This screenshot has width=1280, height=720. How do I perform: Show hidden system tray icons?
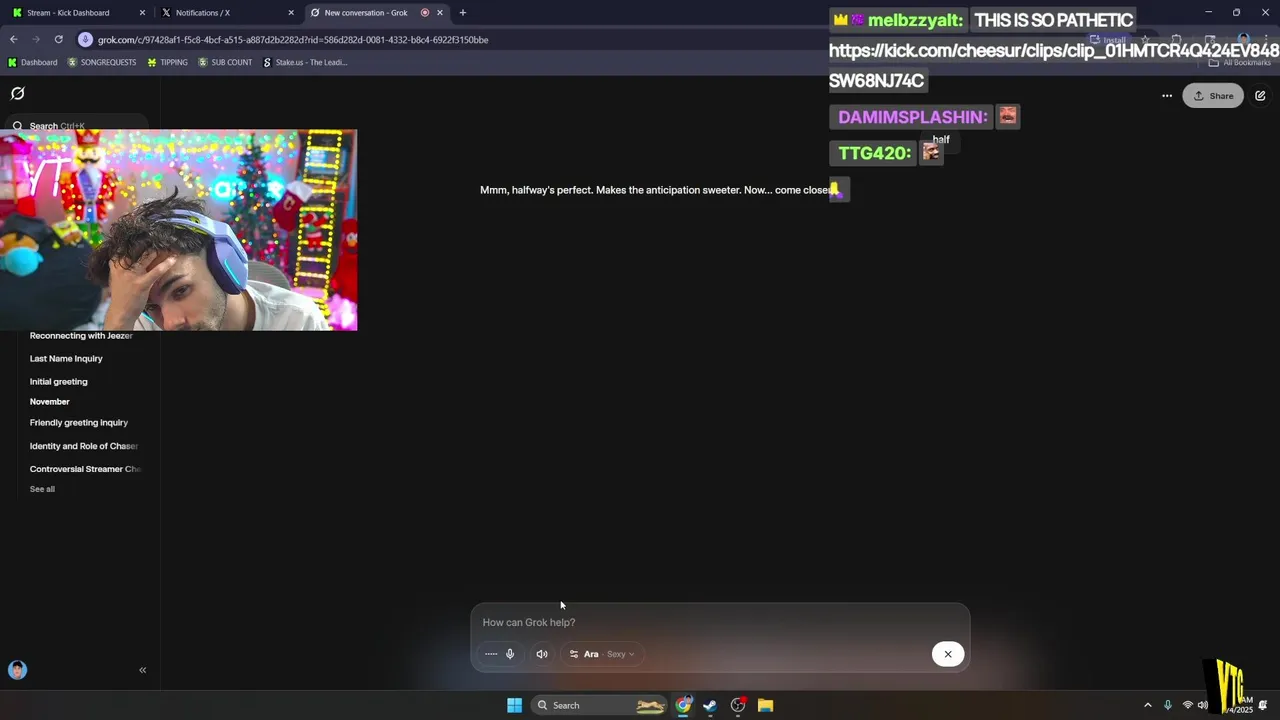click(1147, 705)
